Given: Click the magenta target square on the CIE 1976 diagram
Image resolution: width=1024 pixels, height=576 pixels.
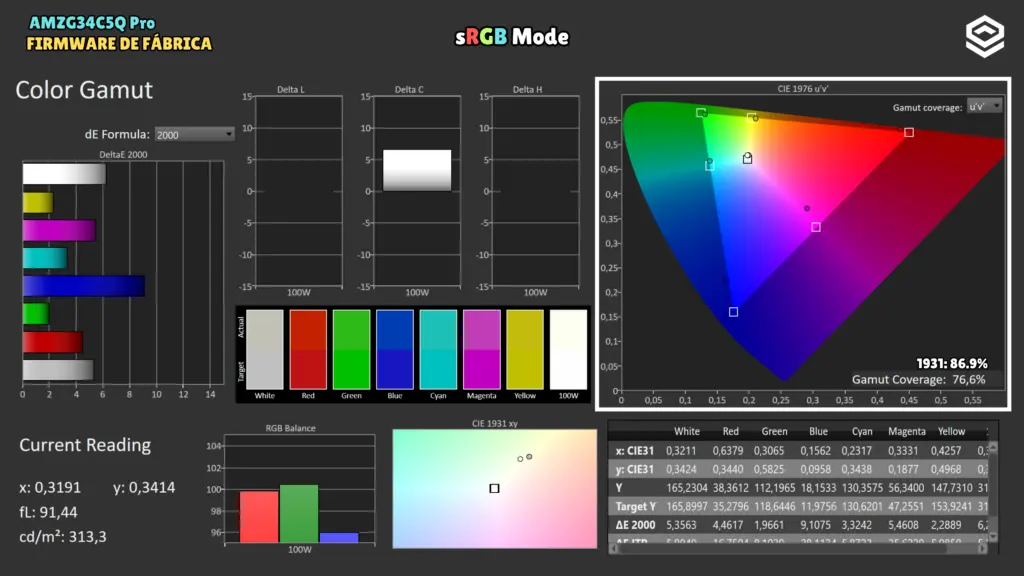Looking at the screenshot, I should point(816,227).
